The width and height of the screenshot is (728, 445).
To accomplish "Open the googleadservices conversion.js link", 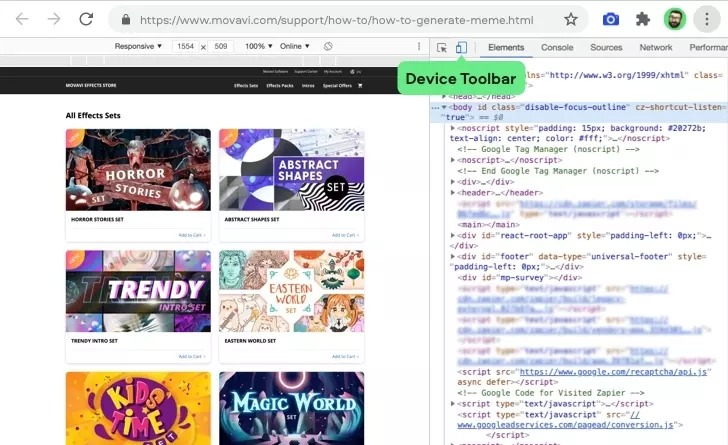I will (x=565, y=425).
